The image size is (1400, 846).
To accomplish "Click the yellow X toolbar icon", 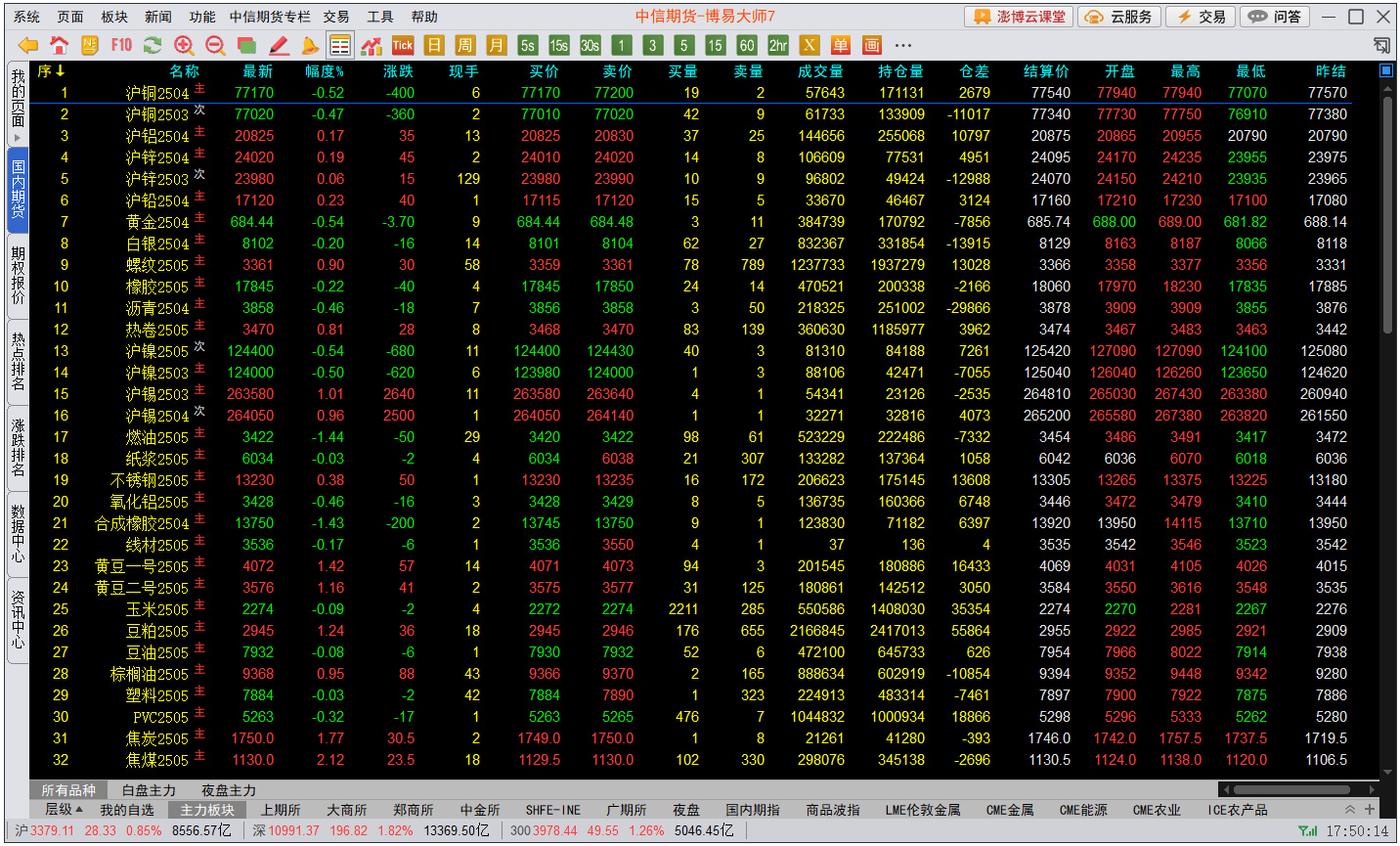I will pos(809,45).
